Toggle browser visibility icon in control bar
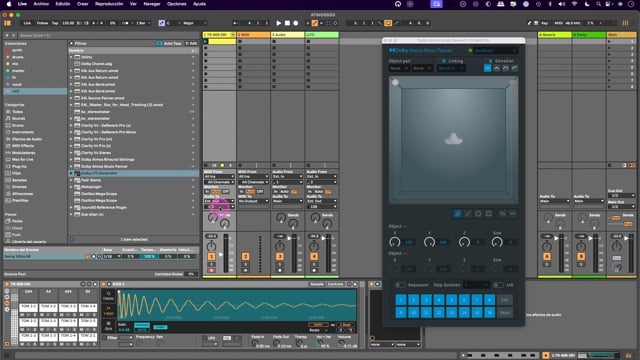The width and height of the screenshot is (640, 360). (7, 23)
